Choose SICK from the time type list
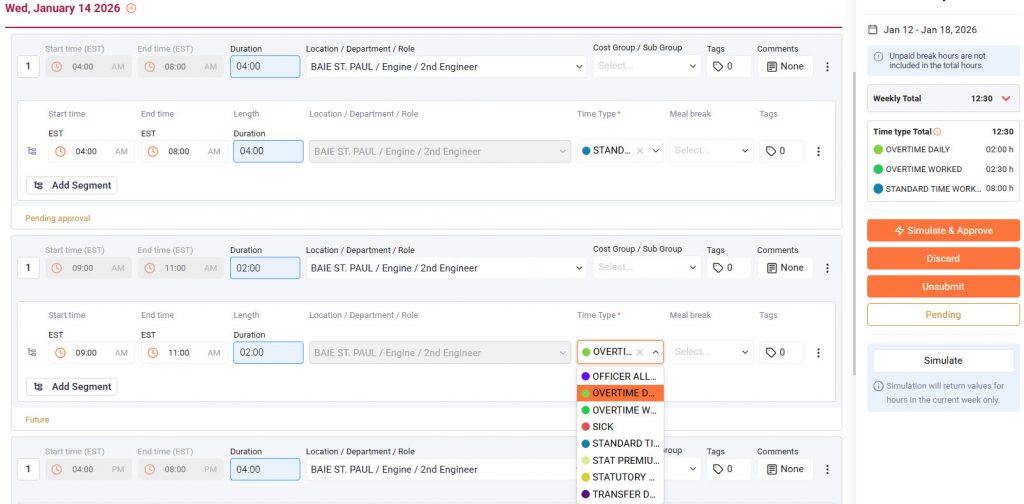The height and width of the screenshot is (504, 1024). [x=620, y=426]
